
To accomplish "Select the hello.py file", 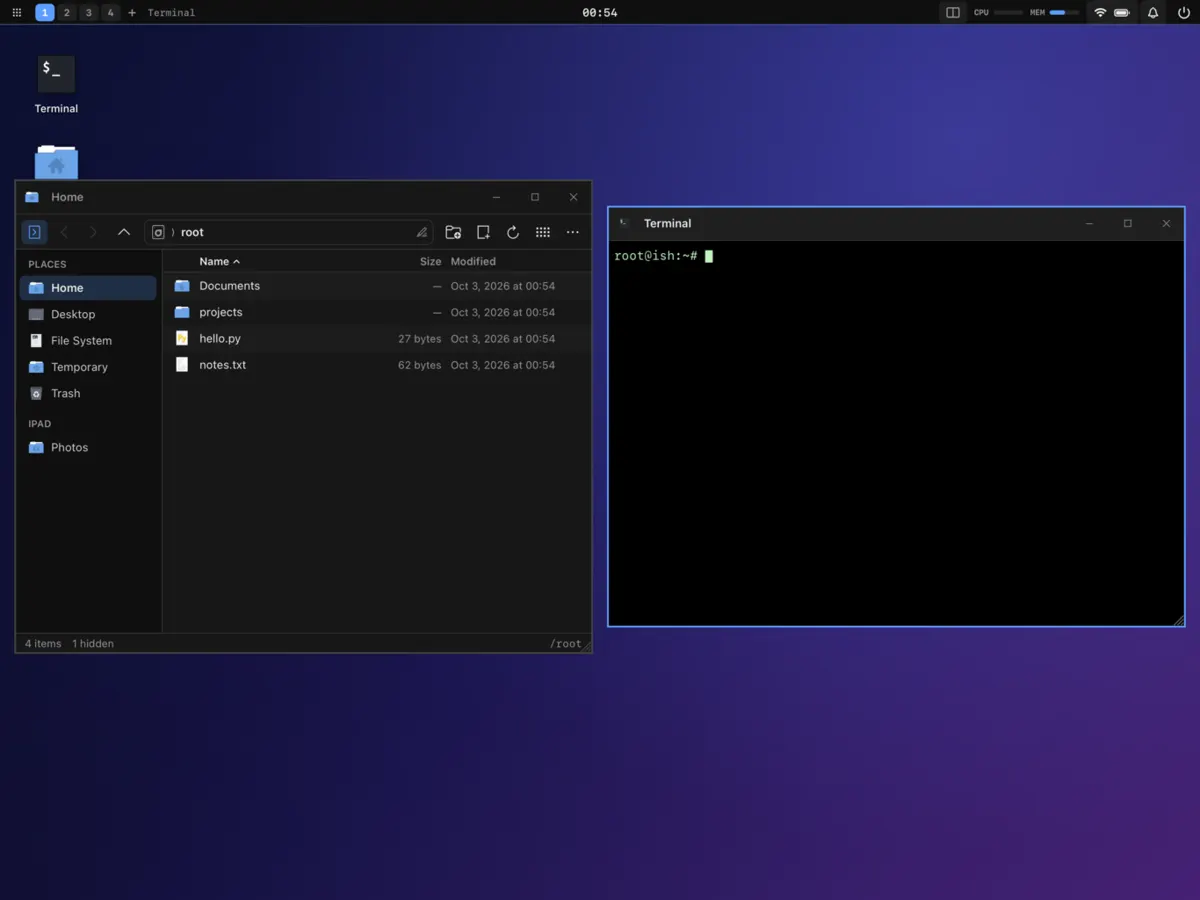I will [x=376, y=338].
